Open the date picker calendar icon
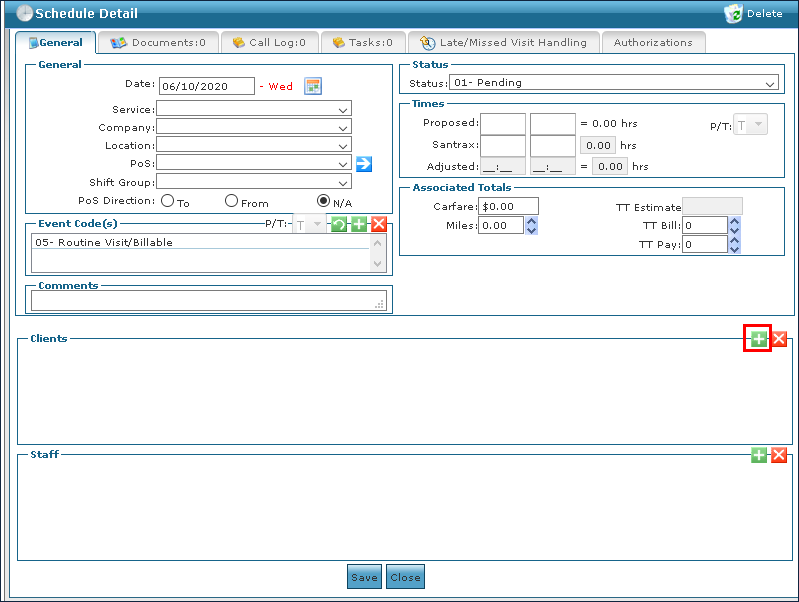The image size is (799, 602). [x=313, y=86]
